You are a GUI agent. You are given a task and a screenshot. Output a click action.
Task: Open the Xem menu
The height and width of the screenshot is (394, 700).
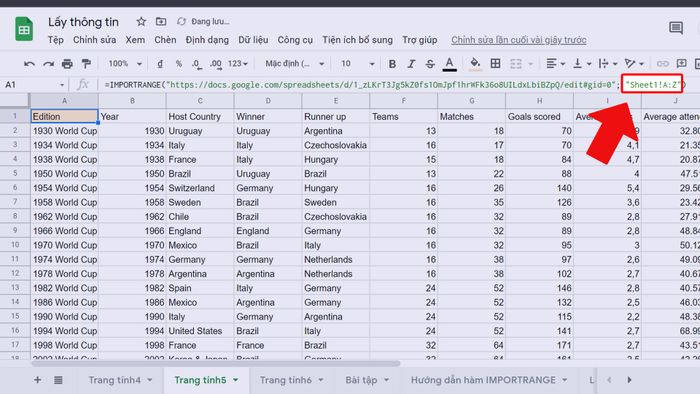click(135, 40)
